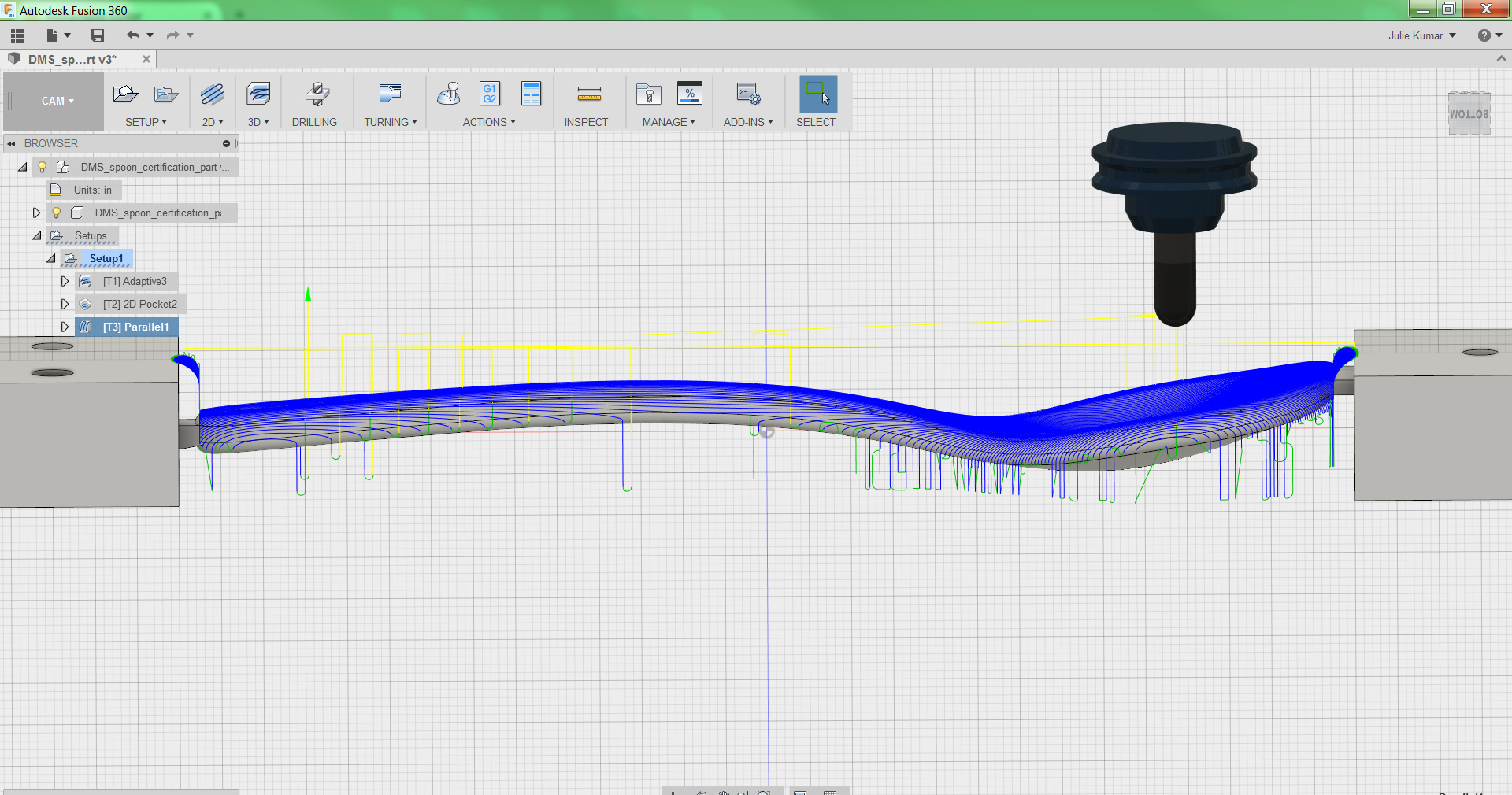Save the document with the floppy icon

[x=98, y=35]
